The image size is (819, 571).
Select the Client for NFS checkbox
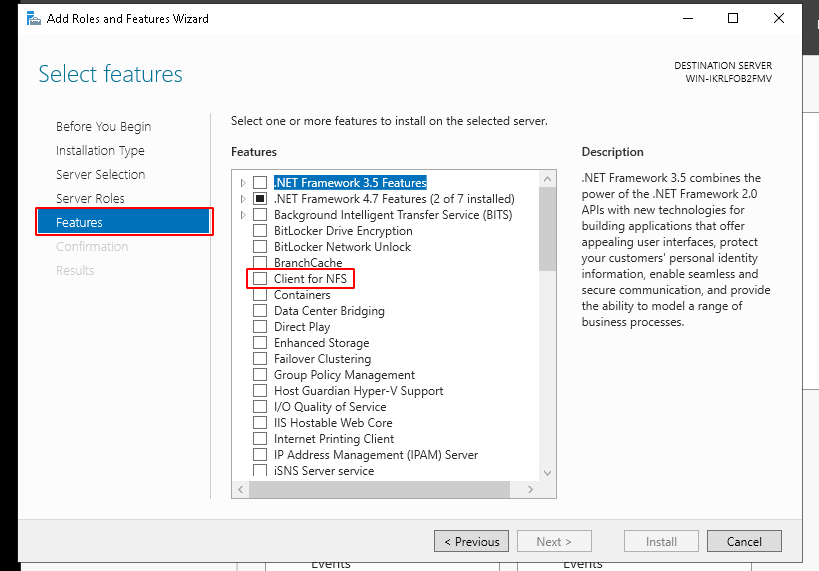point(260,279)
